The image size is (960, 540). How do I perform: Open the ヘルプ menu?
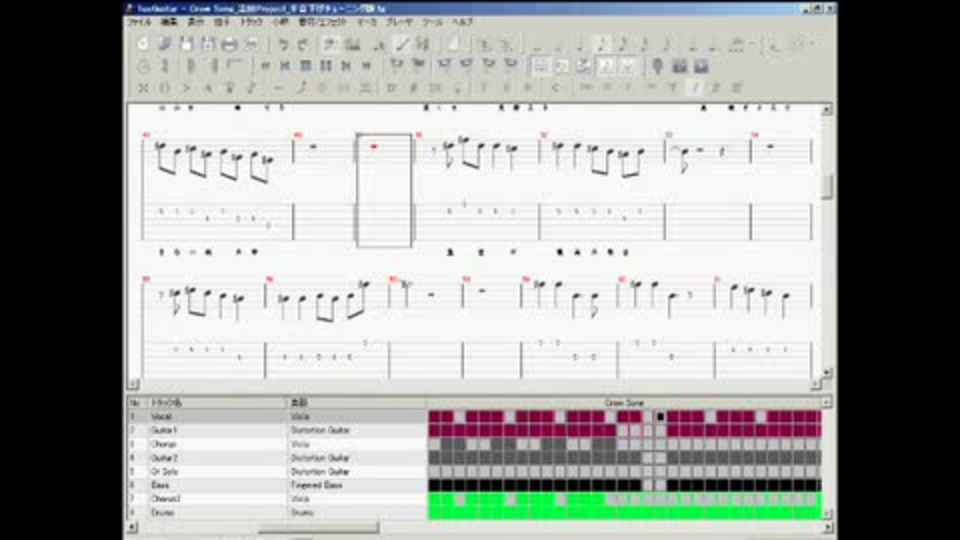tap(463, 22)
